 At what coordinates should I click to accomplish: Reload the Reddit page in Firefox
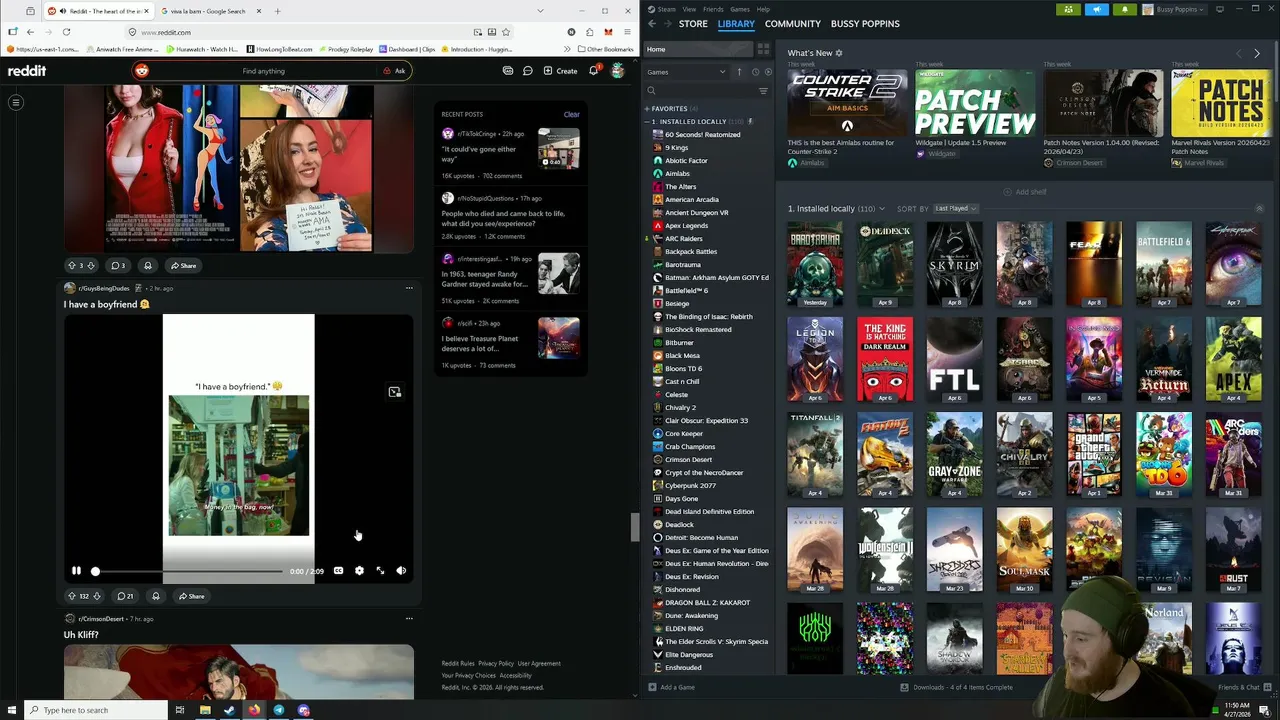66,32
